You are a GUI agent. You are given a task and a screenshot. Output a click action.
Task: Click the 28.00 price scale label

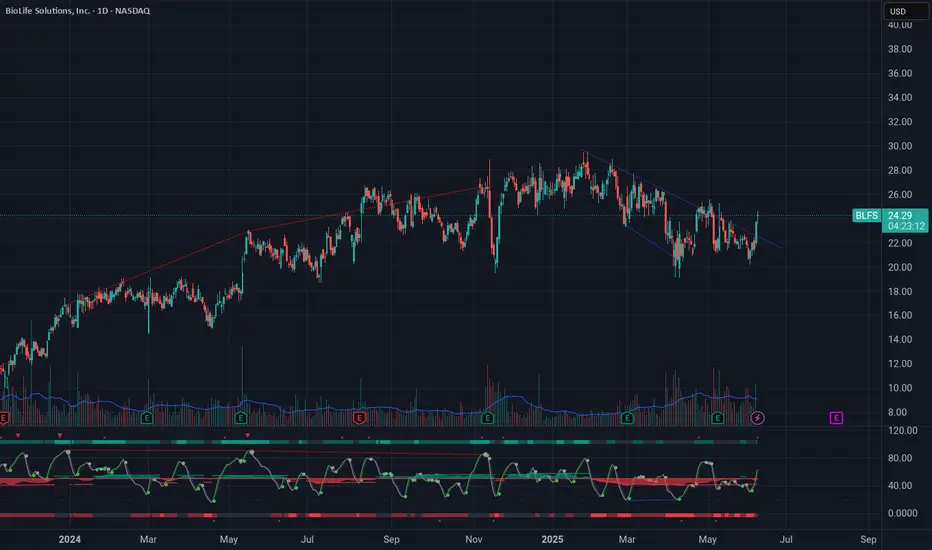click(x=900, y=171)
